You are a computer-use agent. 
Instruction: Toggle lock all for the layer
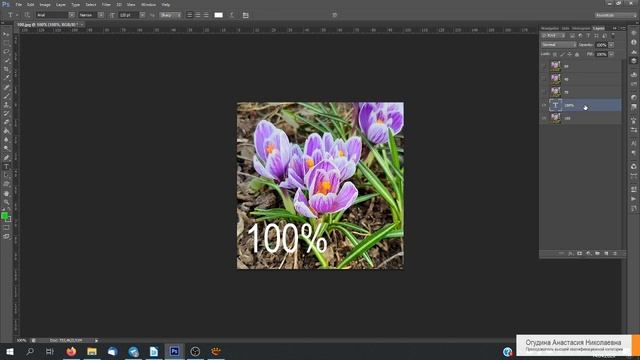577,54
